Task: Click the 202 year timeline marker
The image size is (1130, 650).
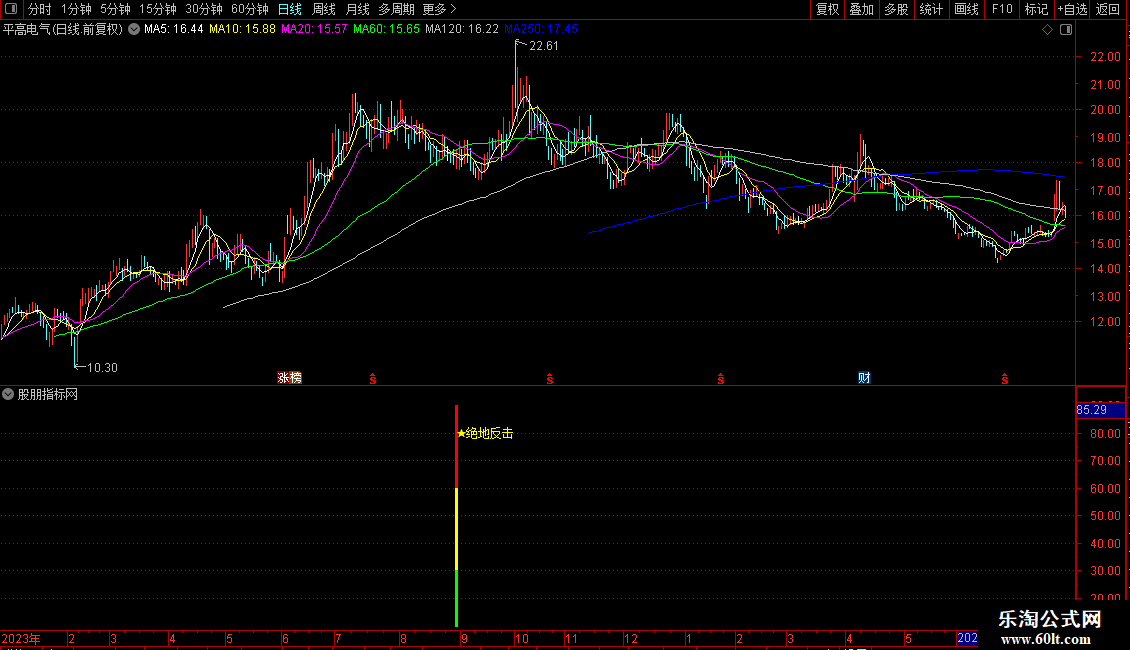Action: [x=967, y=638]
